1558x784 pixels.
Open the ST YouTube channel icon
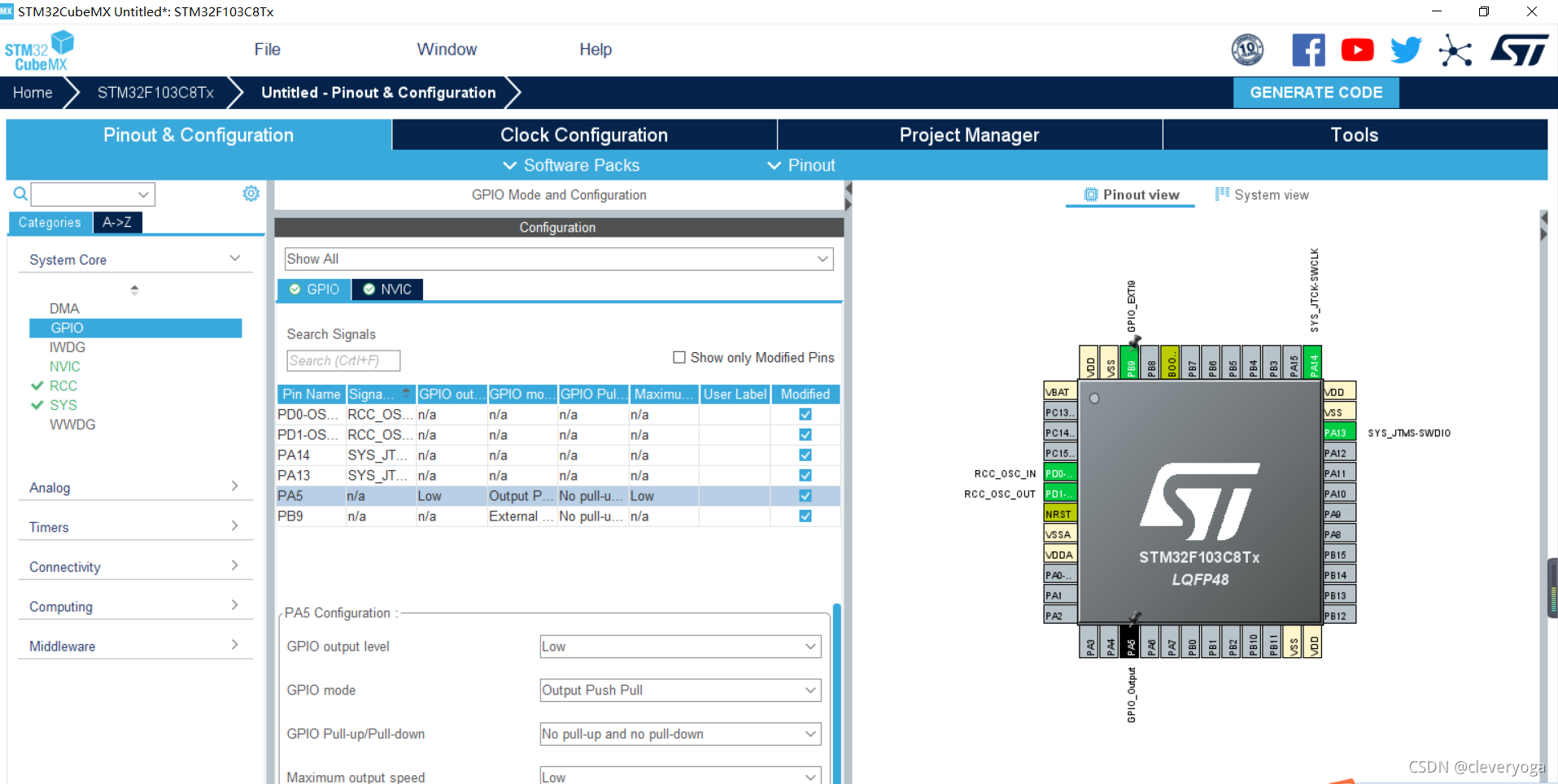tap(1357, 50)
